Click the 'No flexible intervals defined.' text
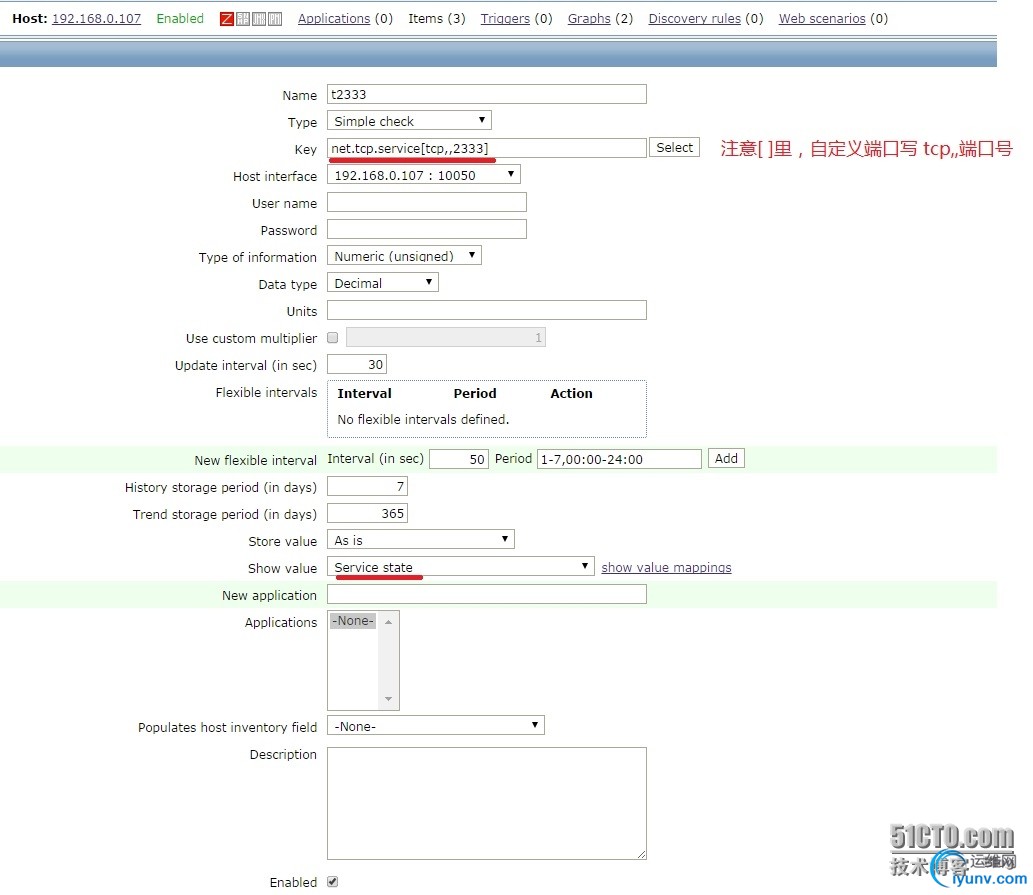The image size is (1033, 895). pyautogui.click(x=423, y=419)
